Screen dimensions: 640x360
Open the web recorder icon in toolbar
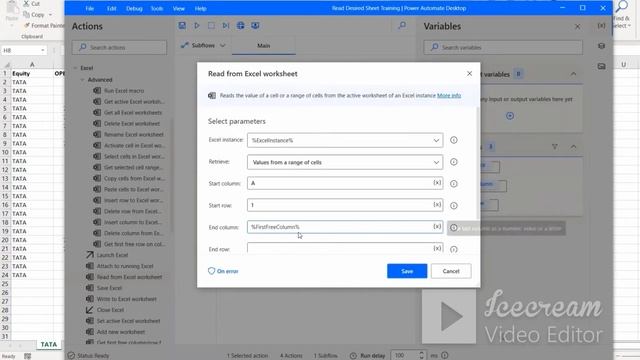[x=240, y=26]
